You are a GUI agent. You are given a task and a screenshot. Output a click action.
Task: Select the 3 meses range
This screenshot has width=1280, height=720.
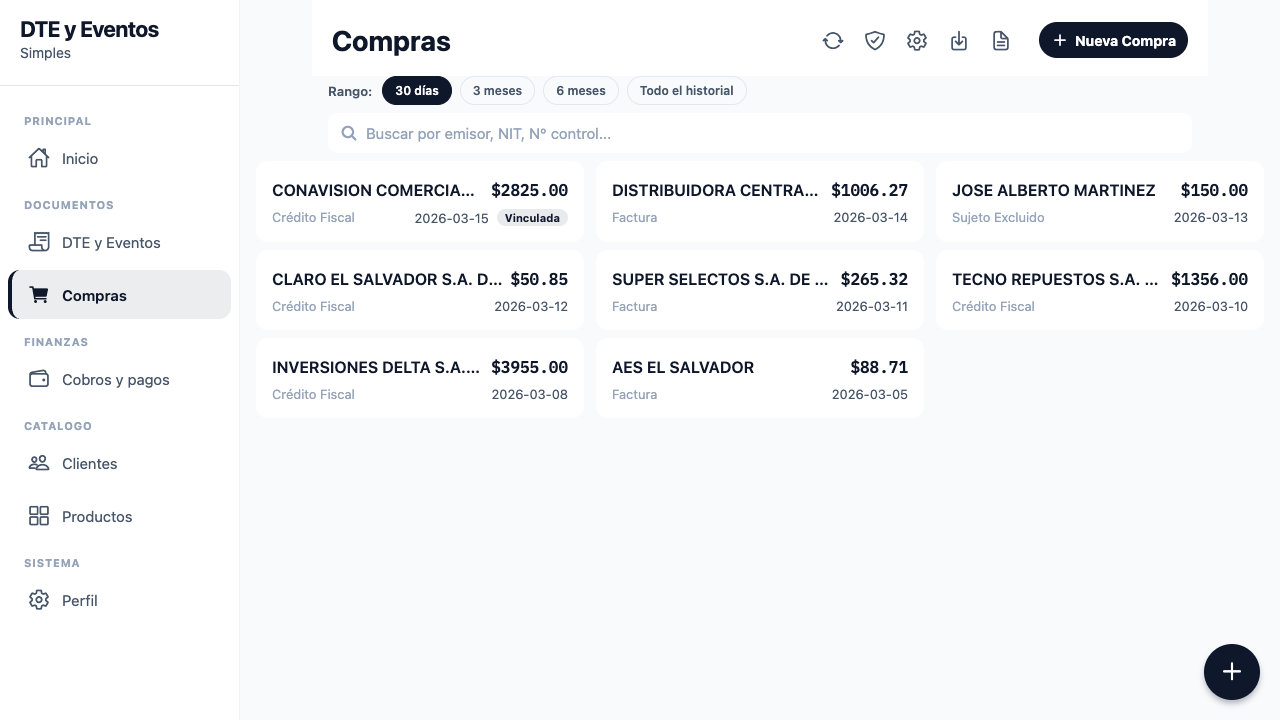[x=497, y=91]
